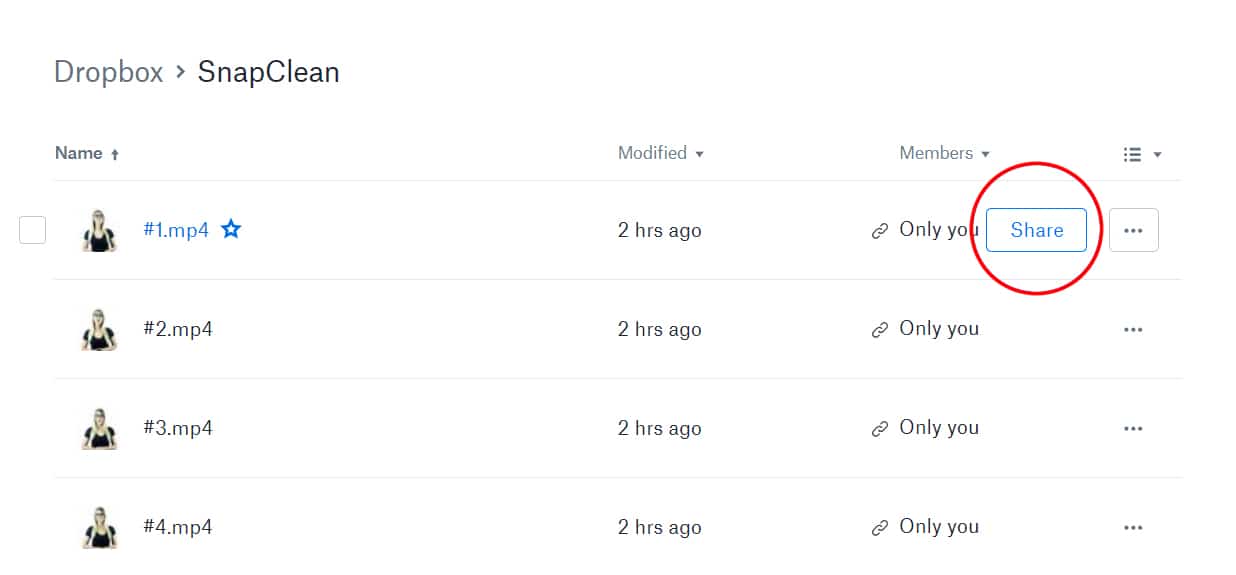The image size is (1236, 575).
Task: Select the #3.mp4 video thumbnail
Action: point(99,428)
